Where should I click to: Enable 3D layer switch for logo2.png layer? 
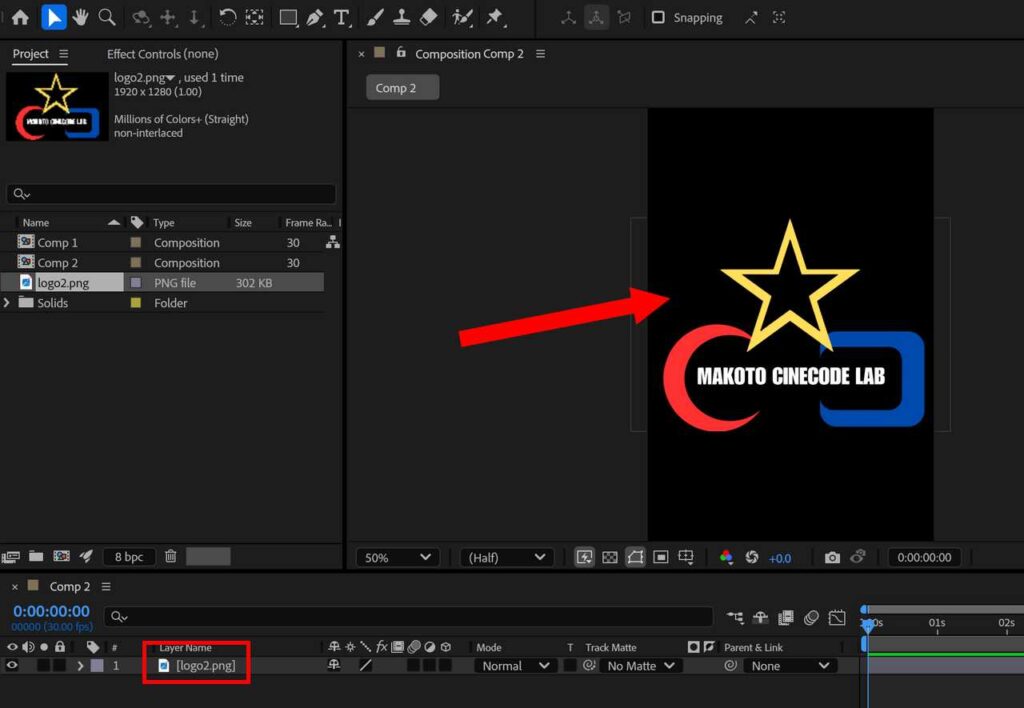tap(445, 666)
